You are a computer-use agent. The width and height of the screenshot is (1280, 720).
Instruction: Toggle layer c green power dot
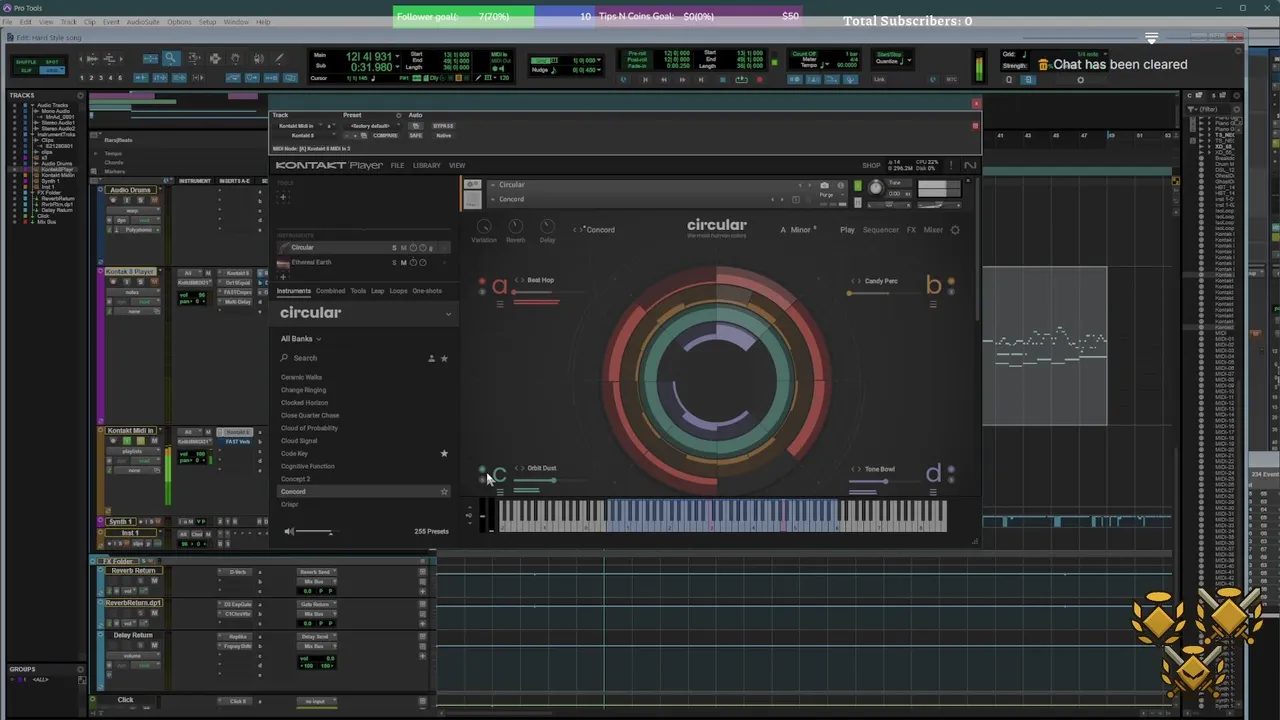point(483,469)
